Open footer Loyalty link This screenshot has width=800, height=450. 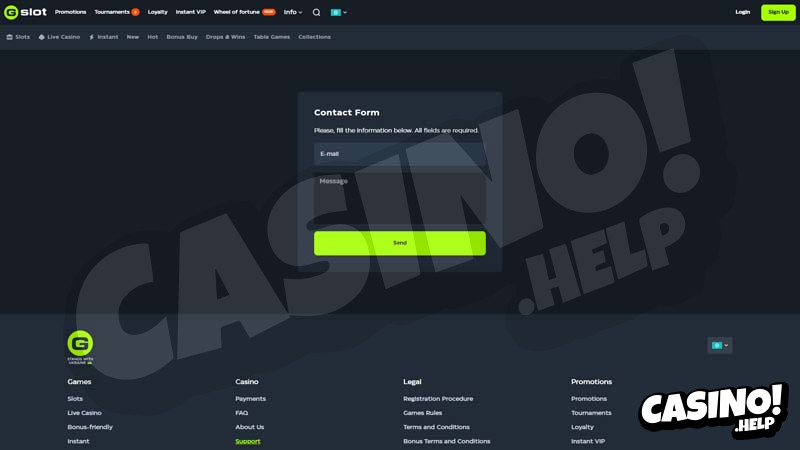(582, 427)
